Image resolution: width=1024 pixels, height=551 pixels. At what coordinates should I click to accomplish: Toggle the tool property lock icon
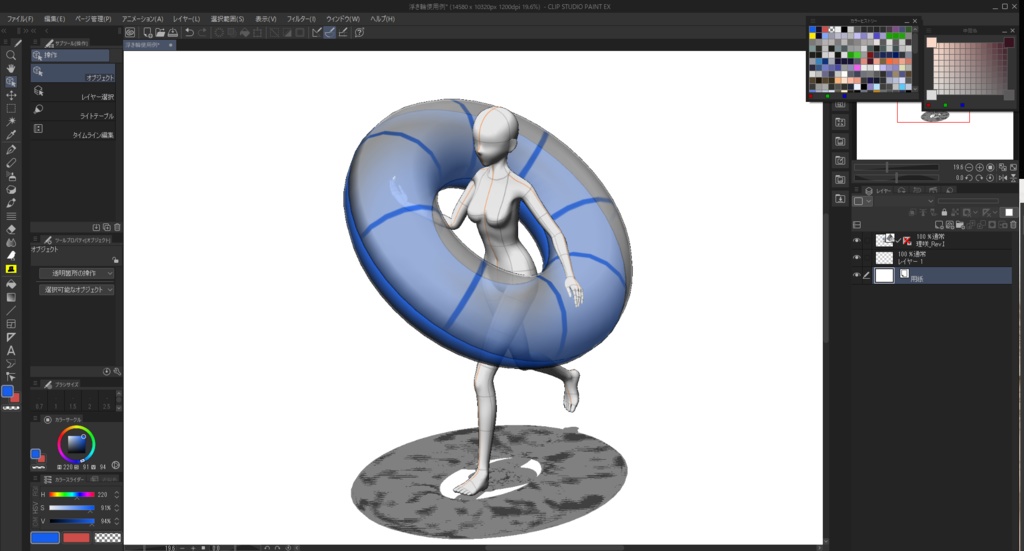[115, 260]
